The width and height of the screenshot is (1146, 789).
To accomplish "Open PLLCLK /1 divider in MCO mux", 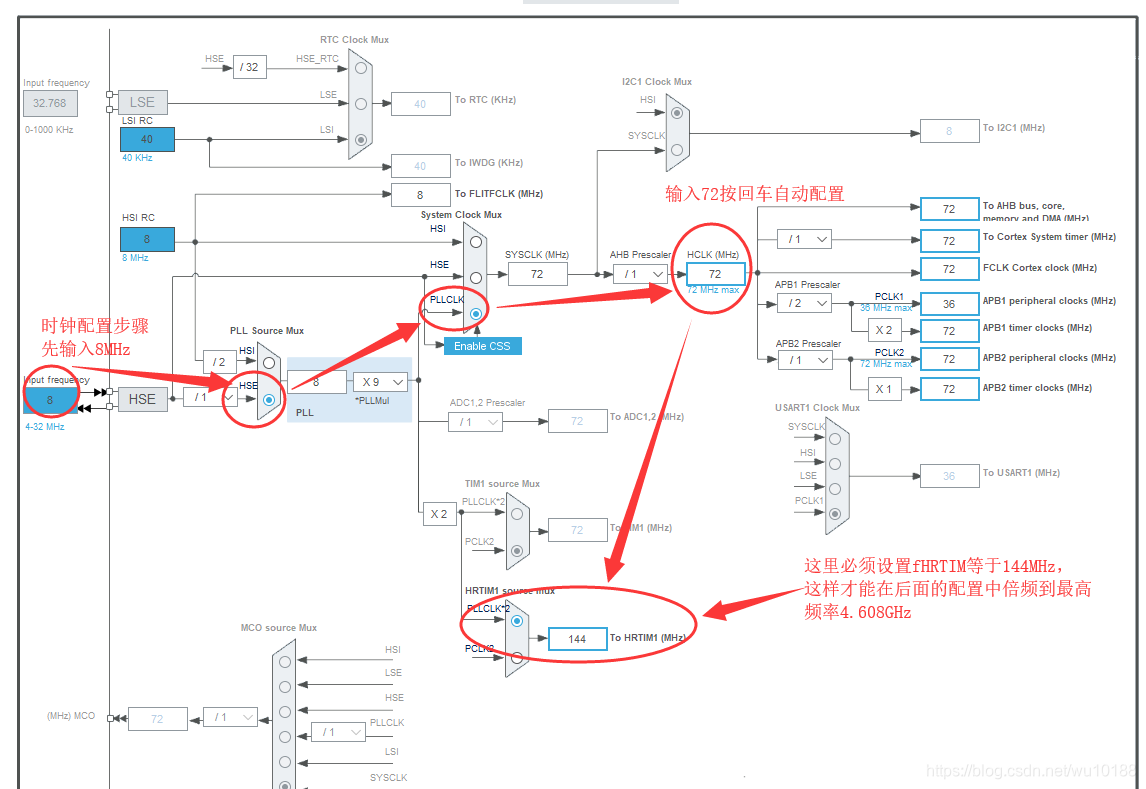I will coord(338,732).
